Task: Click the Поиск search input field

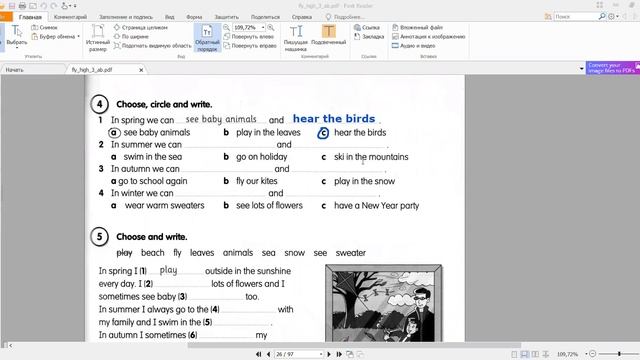Action: tap(575, 17)
